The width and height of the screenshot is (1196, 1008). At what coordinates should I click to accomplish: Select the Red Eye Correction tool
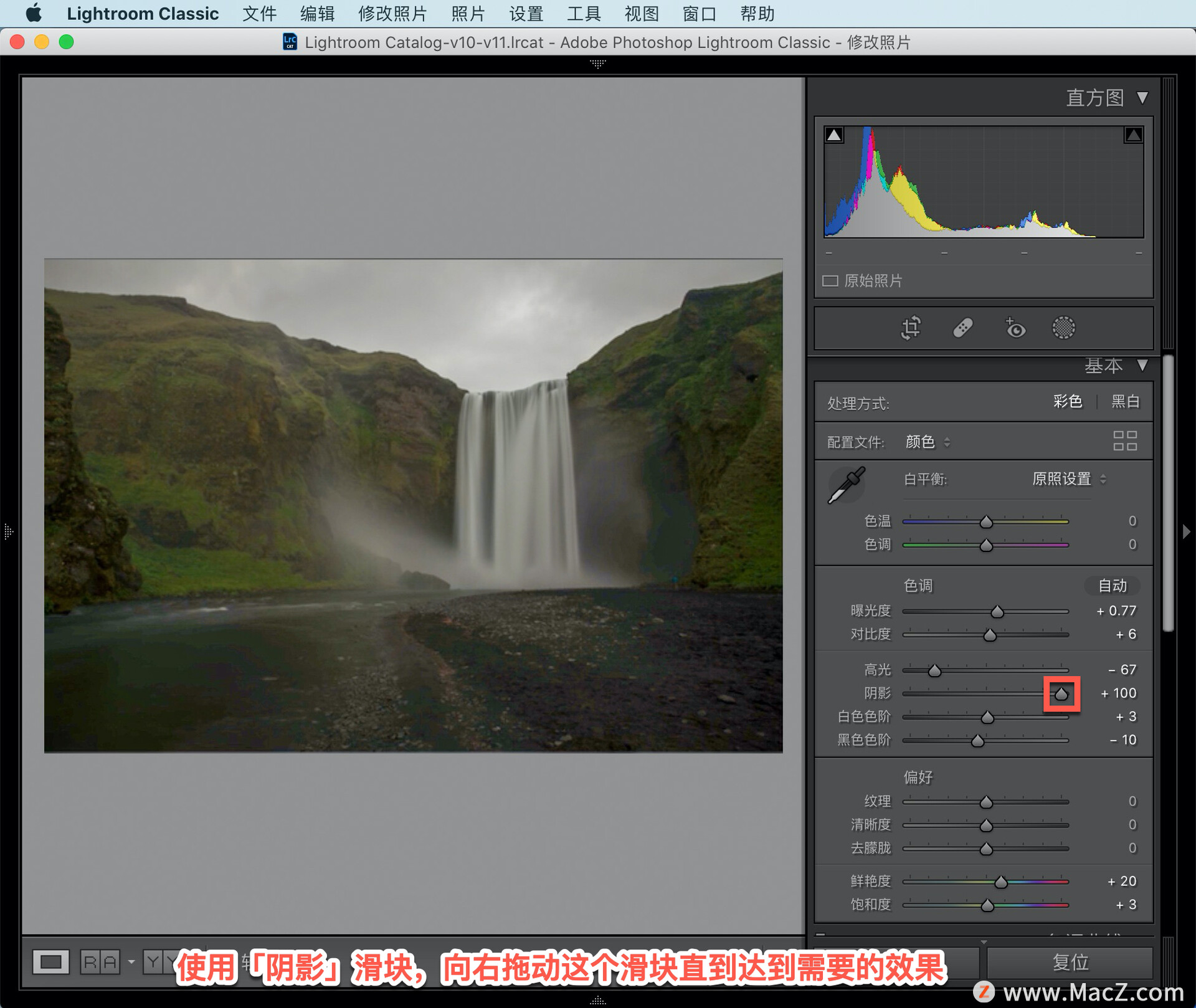coord(1015,328)
